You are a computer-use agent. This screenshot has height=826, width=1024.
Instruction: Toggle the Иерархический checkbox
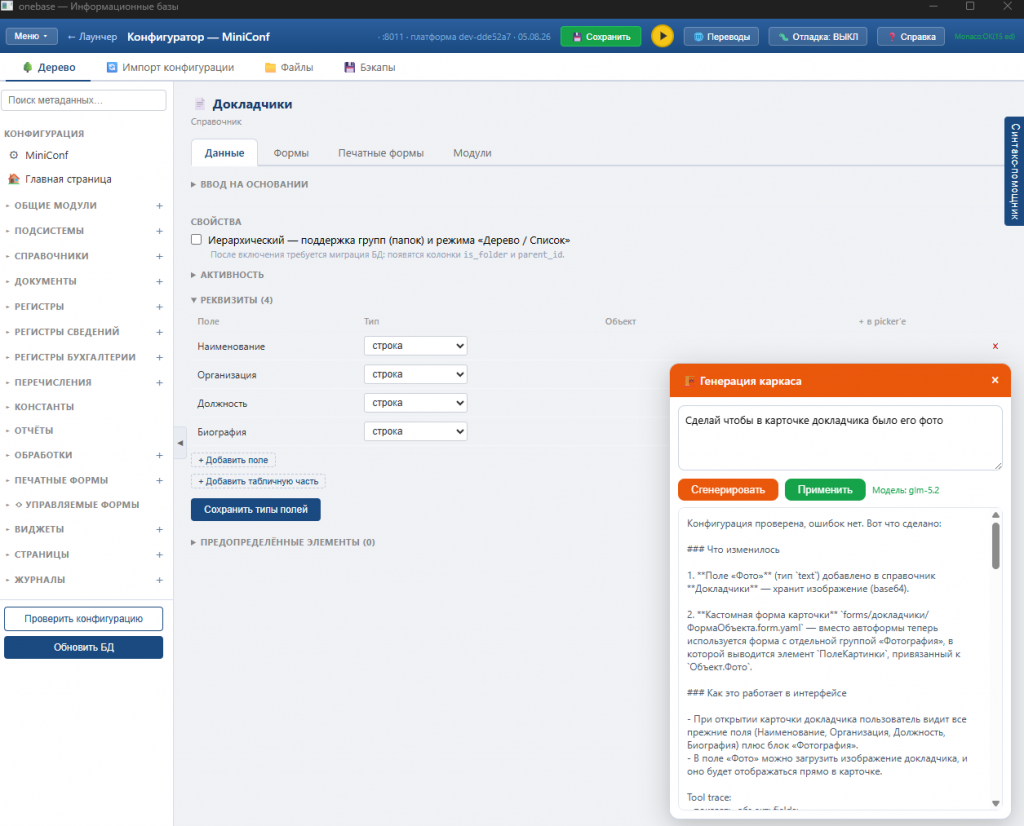tap(197, 240)
